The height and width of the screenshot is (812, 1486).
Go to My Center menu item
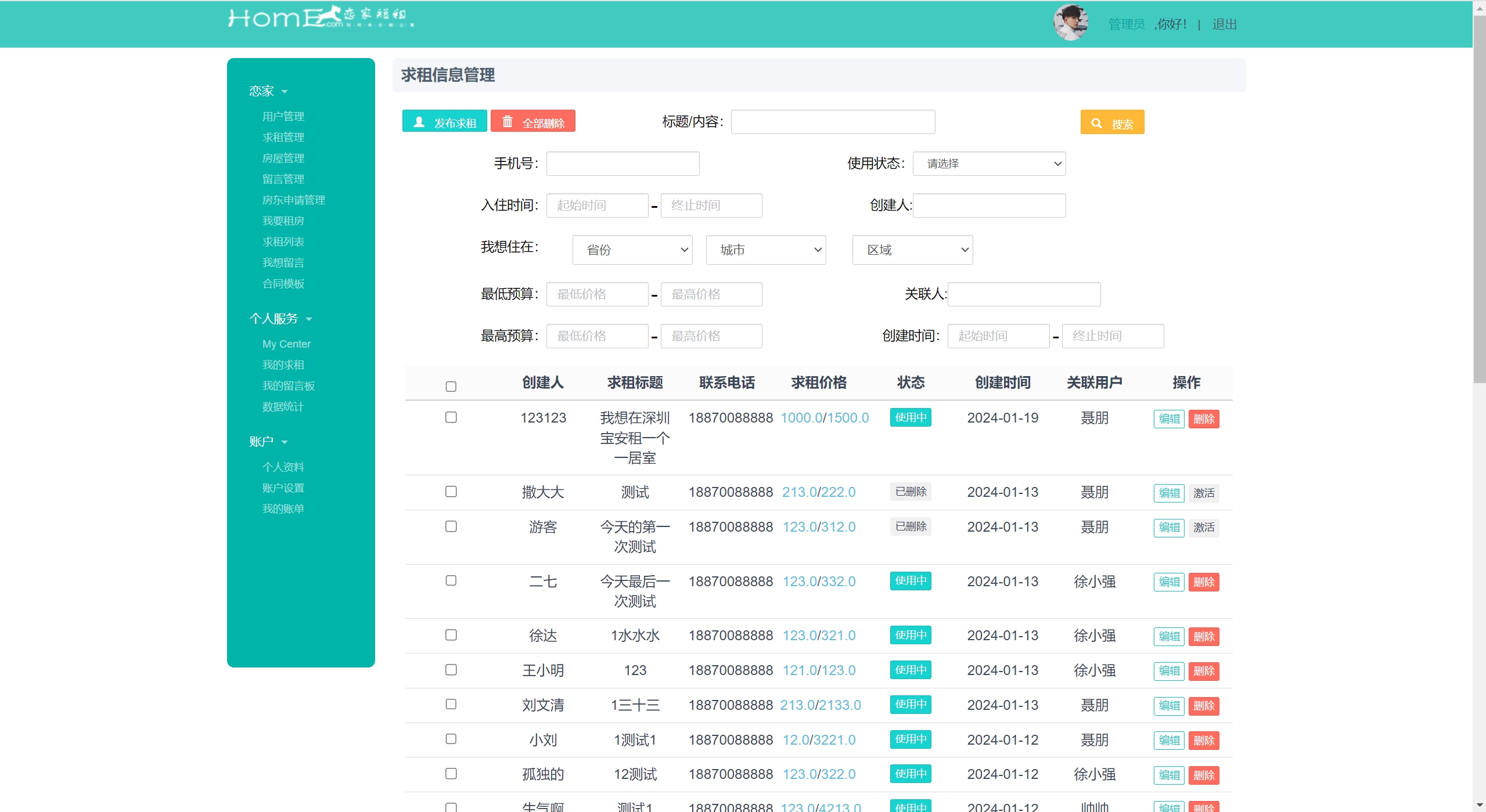pos(286,344)
